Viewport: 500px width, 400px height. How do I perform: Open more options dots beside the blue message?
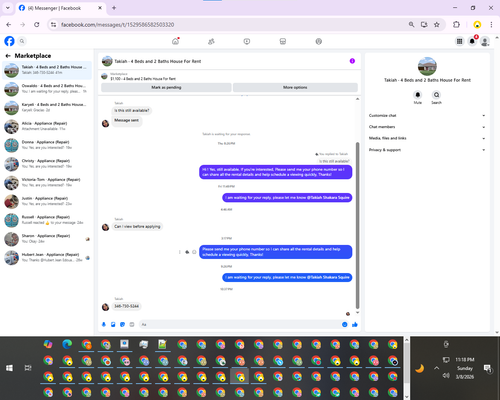pos(180,252)
